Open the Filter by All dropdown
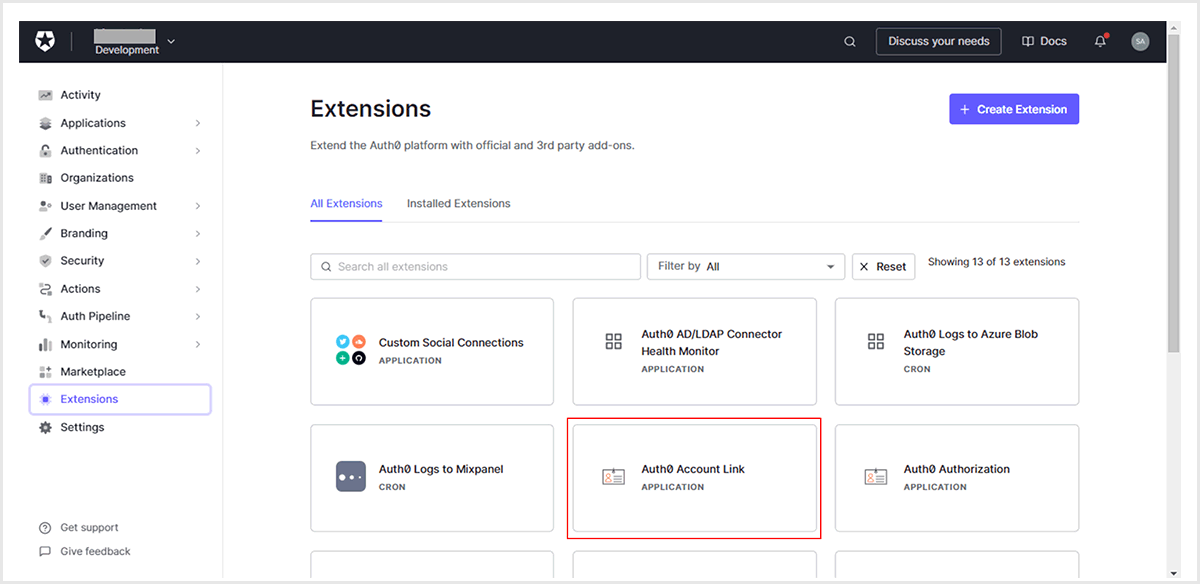1200x584 pixels. (x=746, y=267)
